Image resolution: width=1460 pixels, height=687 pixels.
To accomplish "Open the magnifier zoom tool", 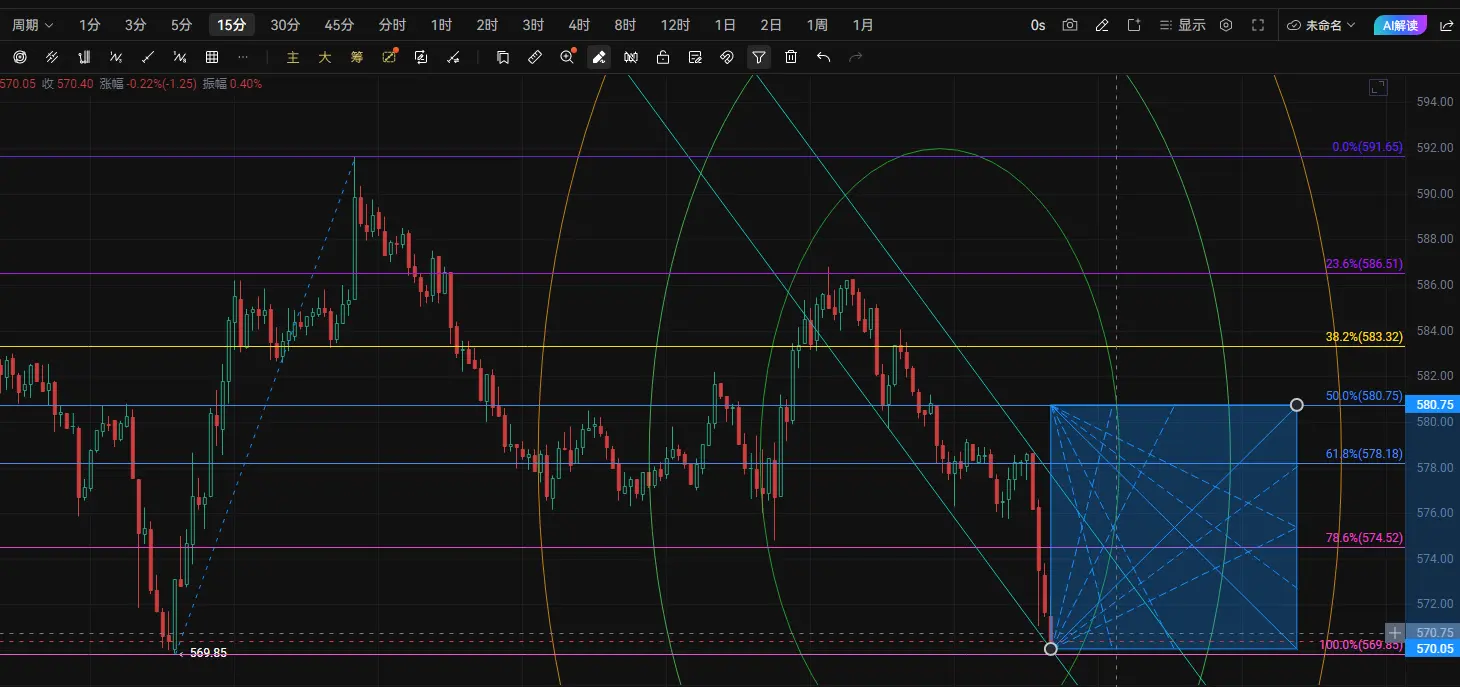I will (567, 57).
